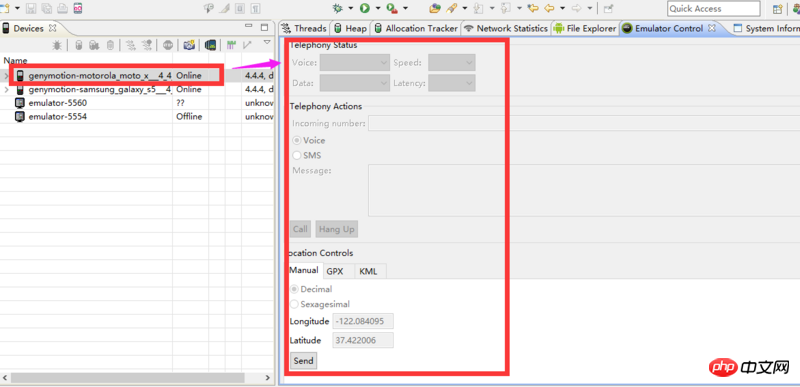Image resolution: width=800 pixels, height=387 pixels.
Task: Switch to the System Information tab
Action: click(766, 29)
